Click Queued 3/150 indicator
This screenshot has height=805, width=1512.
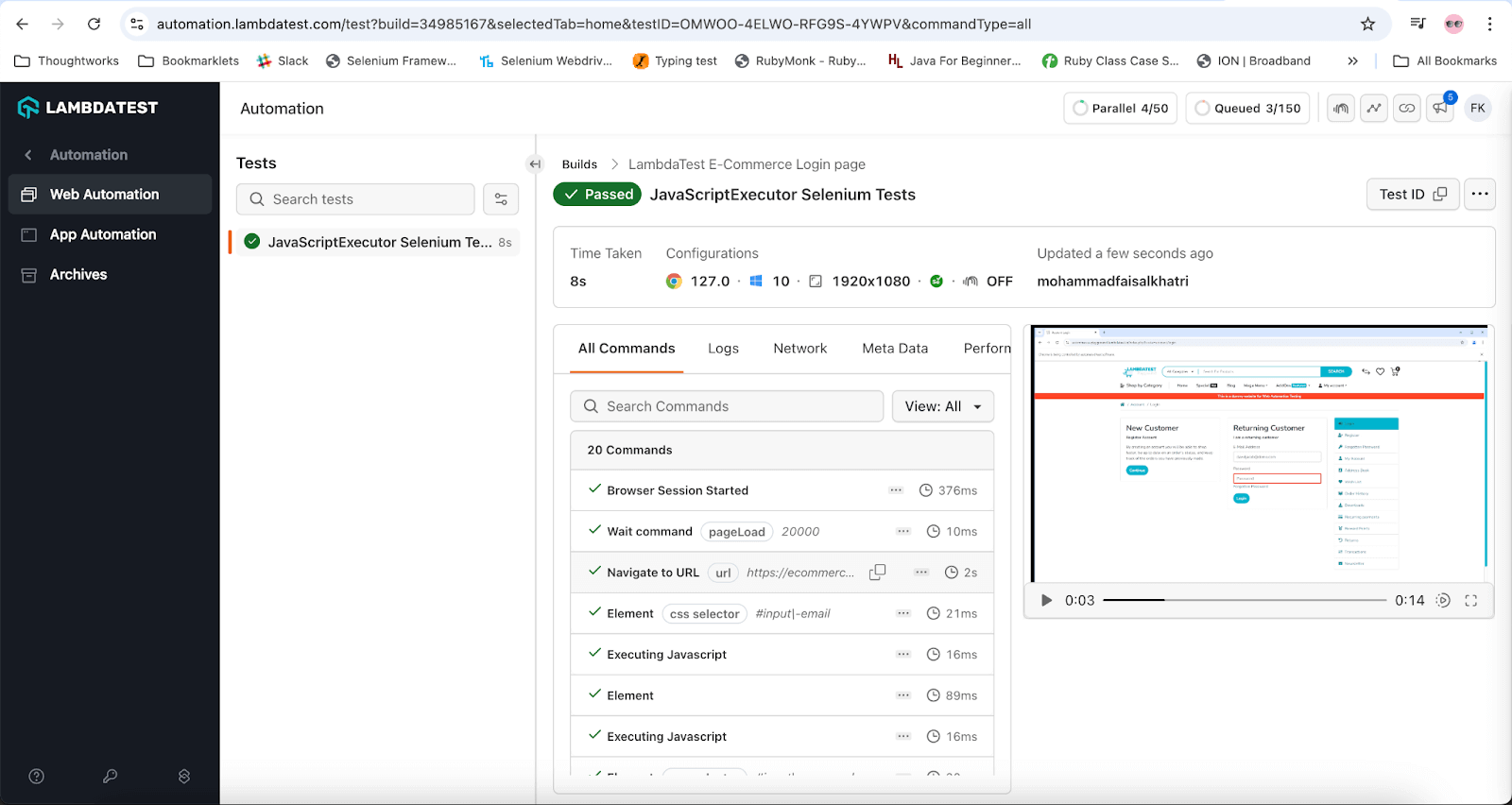(x=1247, y=108)
